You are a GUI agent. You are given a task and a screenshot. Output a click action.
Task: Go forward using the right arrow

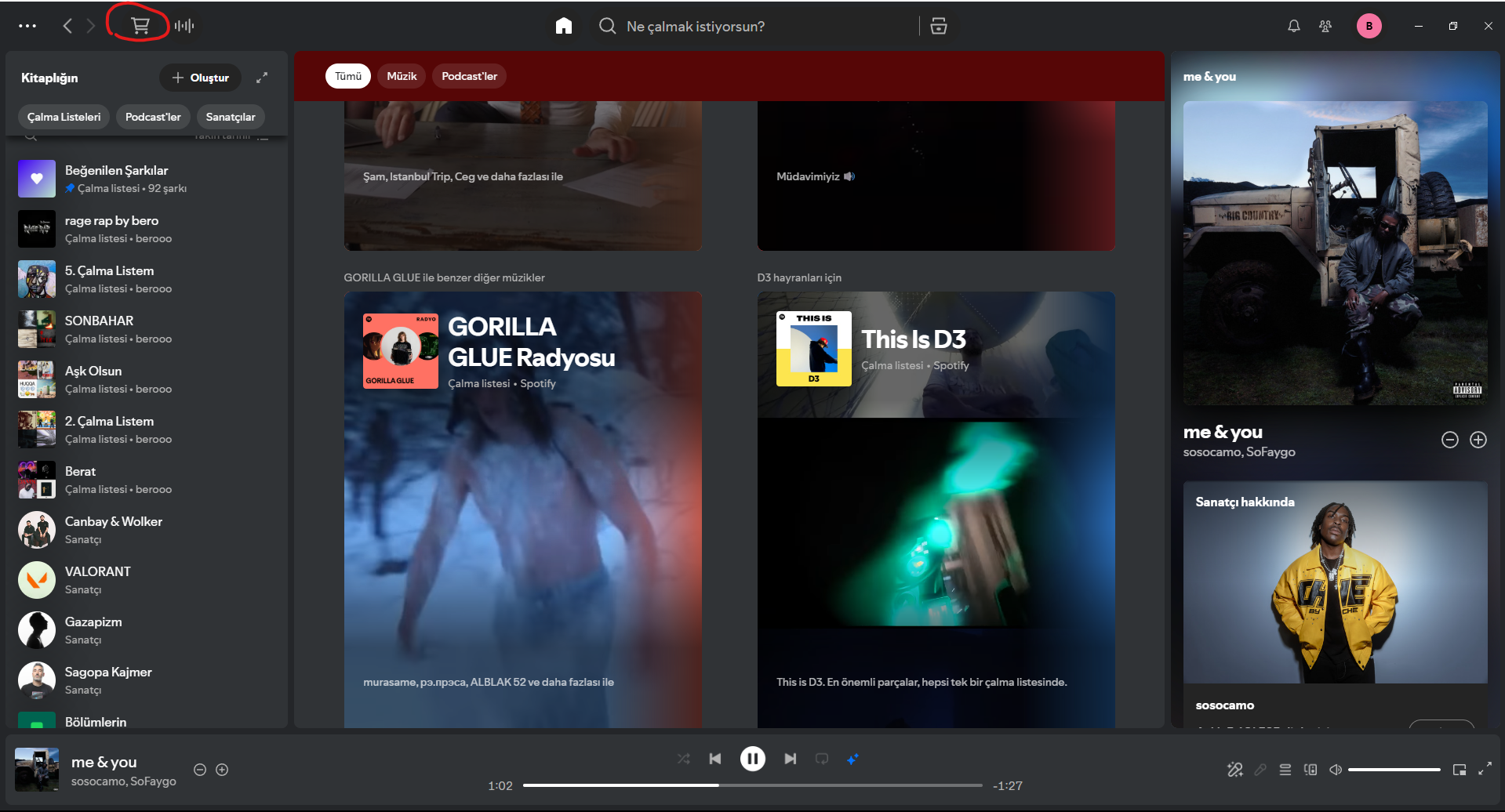pos(91,26)
